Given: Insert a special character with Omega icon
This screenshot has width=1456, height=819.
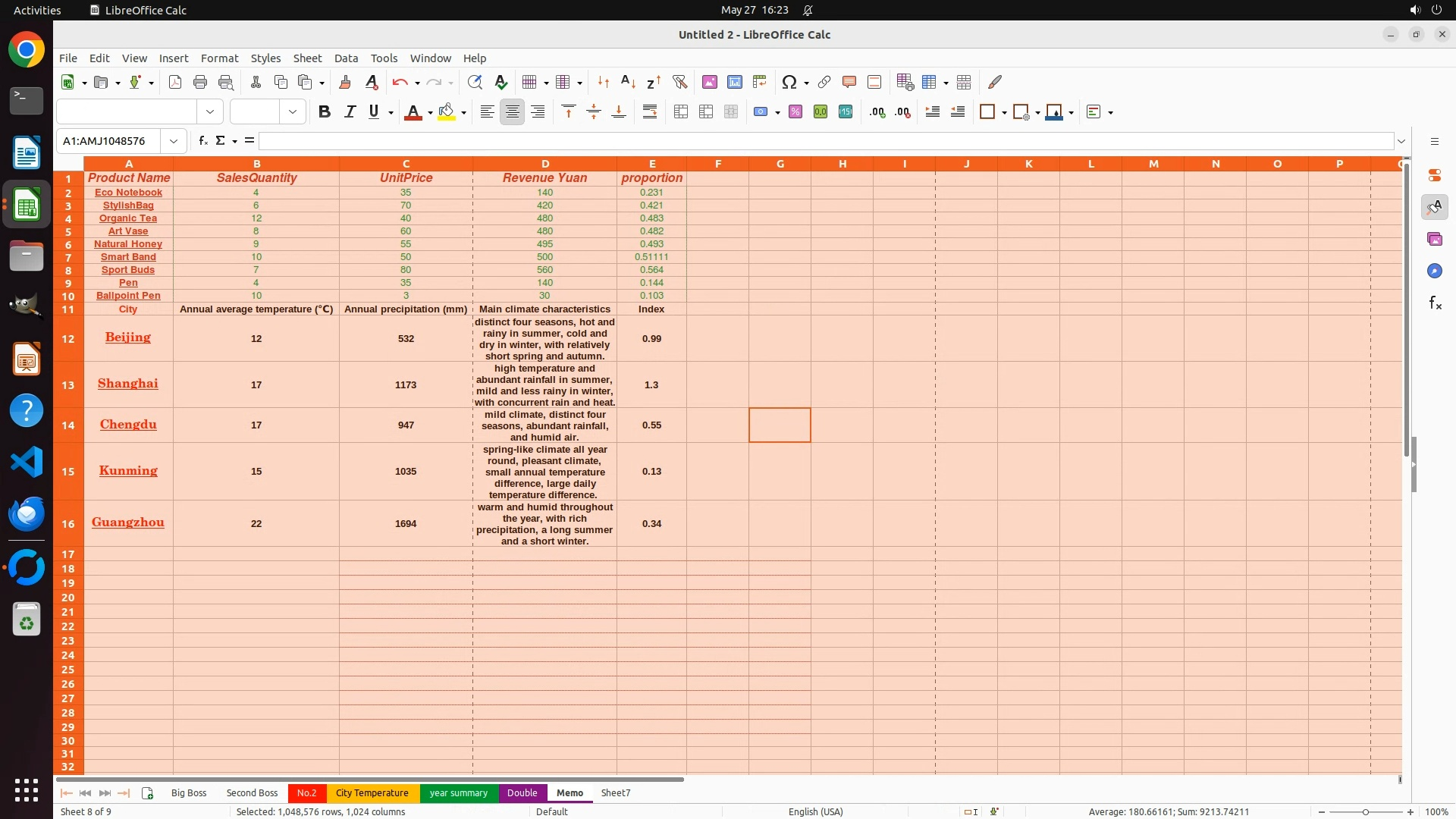Looking at the screenshot, I should point(789,82).
